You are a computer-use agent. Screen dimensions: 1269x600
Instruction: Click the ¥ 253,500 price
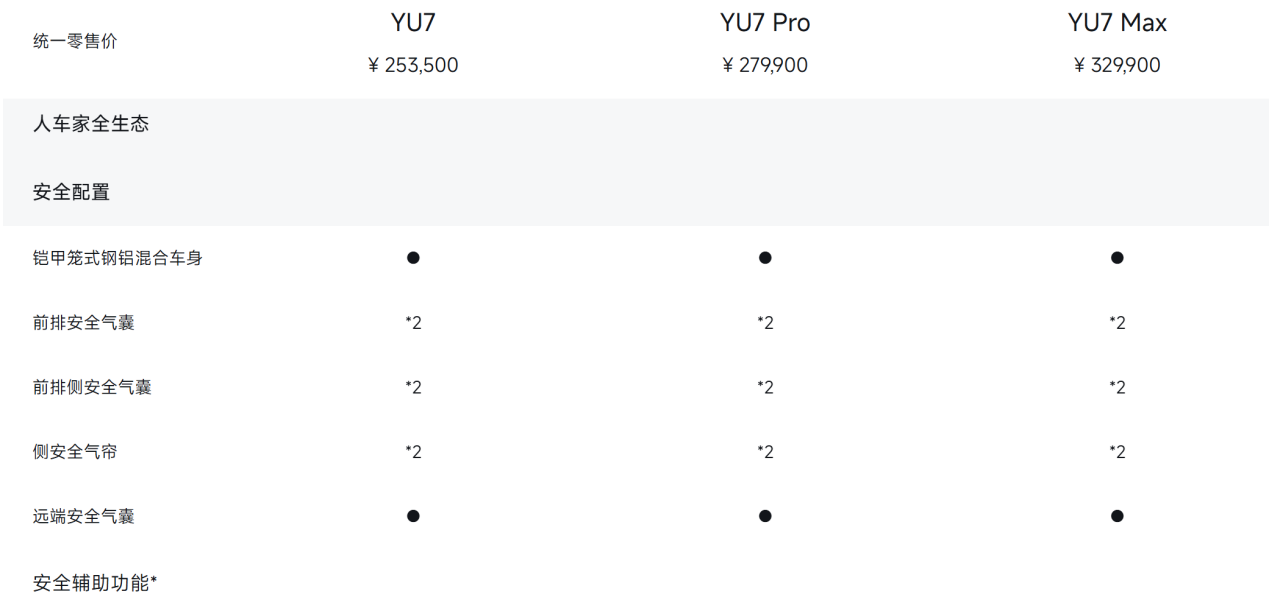pos(413,66)
